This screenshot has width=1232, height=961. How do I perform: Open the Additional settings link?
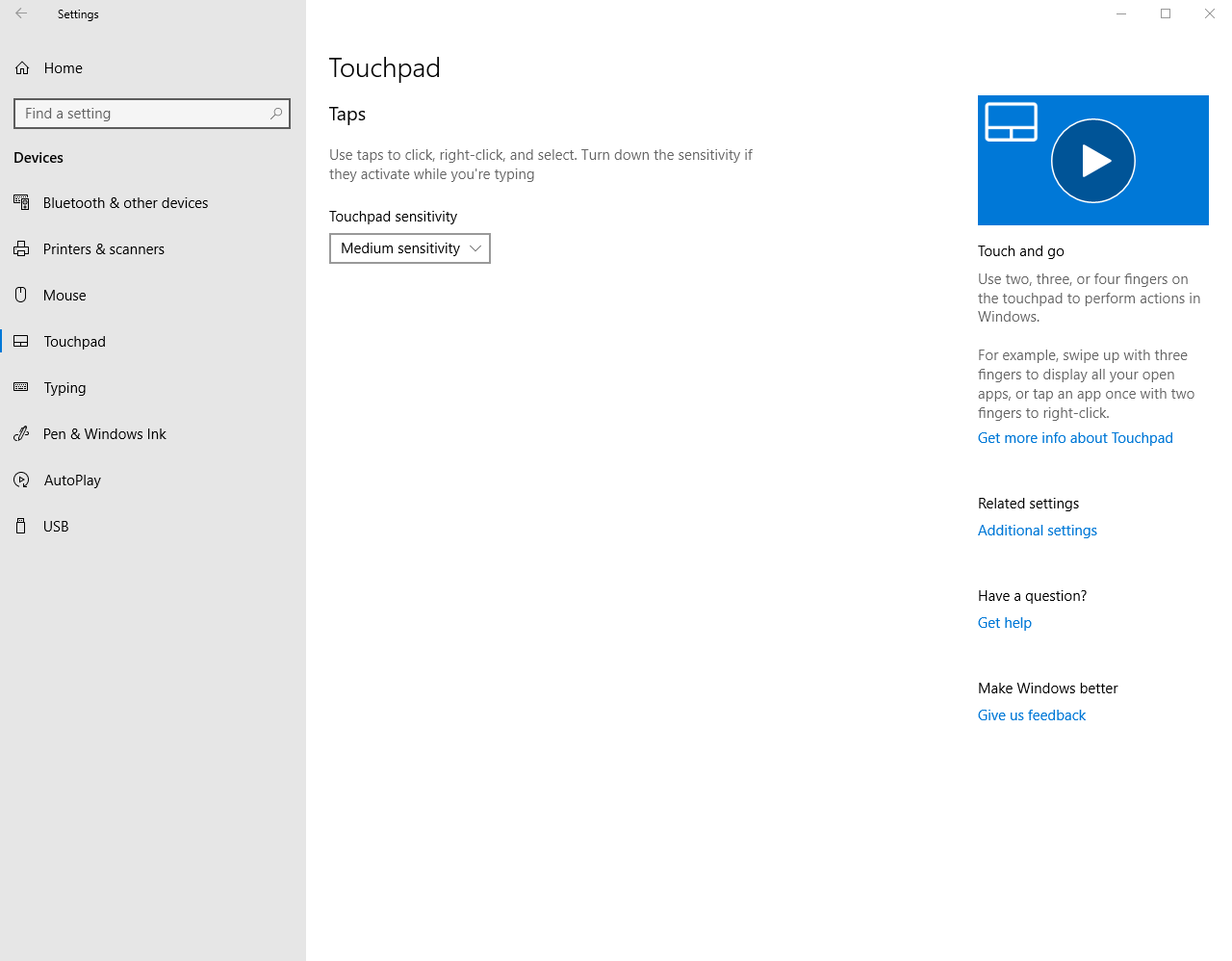tap(1037, 531)
